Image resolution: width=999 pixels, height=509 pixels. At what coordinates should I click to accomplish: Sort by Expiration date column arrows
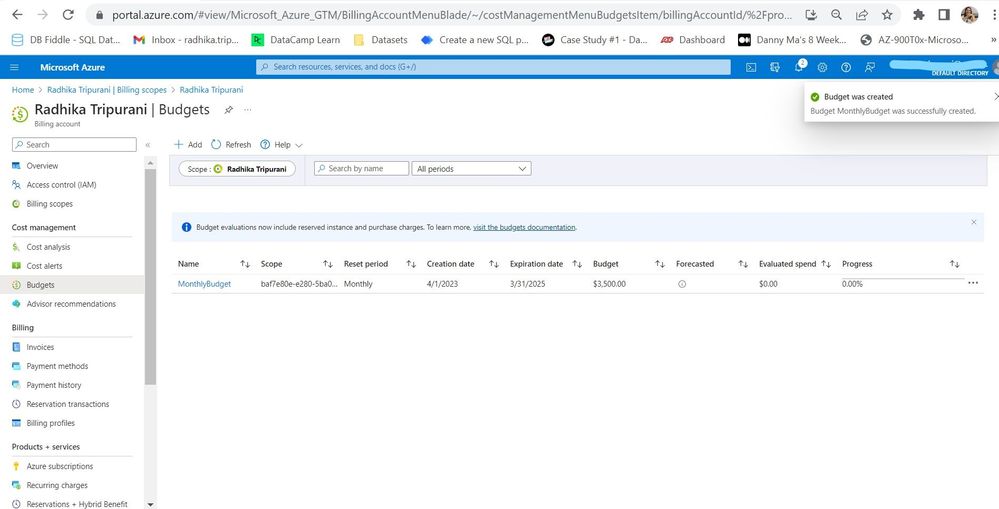[577, 264]
